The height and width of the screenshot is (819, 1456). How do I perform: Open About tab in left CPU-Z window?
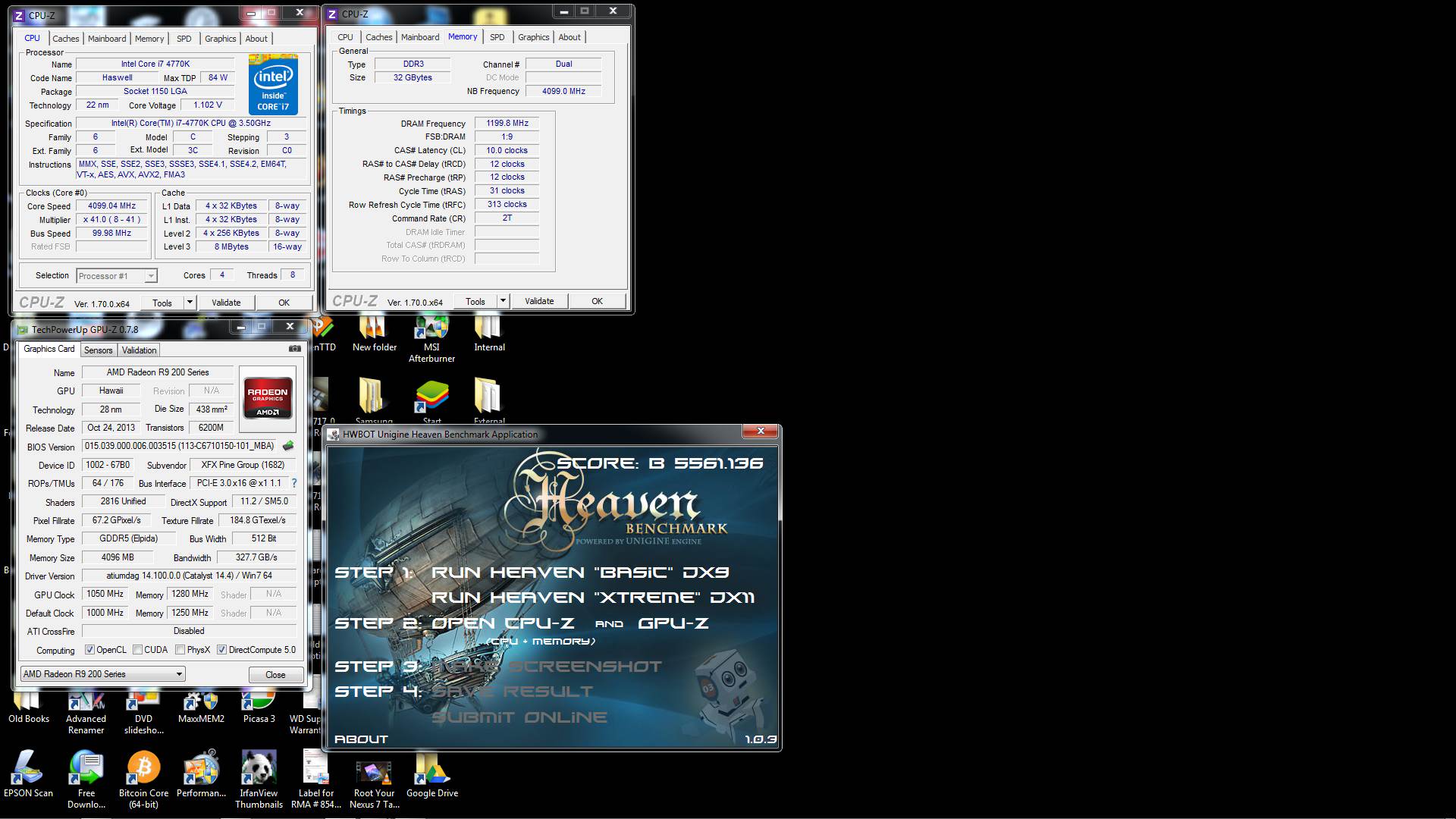coord(256,39)
